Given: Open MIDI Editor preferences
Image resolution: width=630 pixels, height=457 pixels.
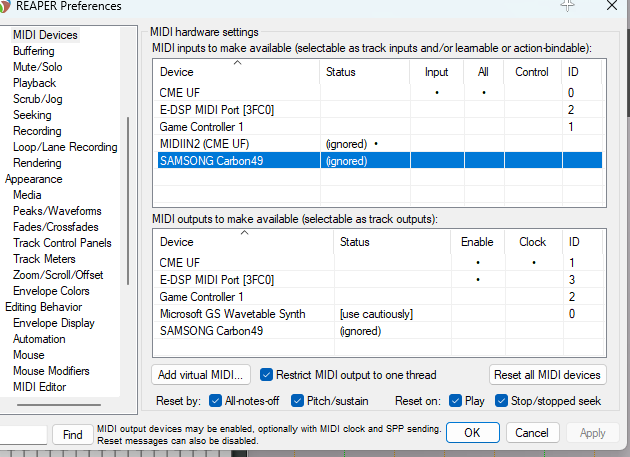Looking at the screenshot, I should coord(40,387).
